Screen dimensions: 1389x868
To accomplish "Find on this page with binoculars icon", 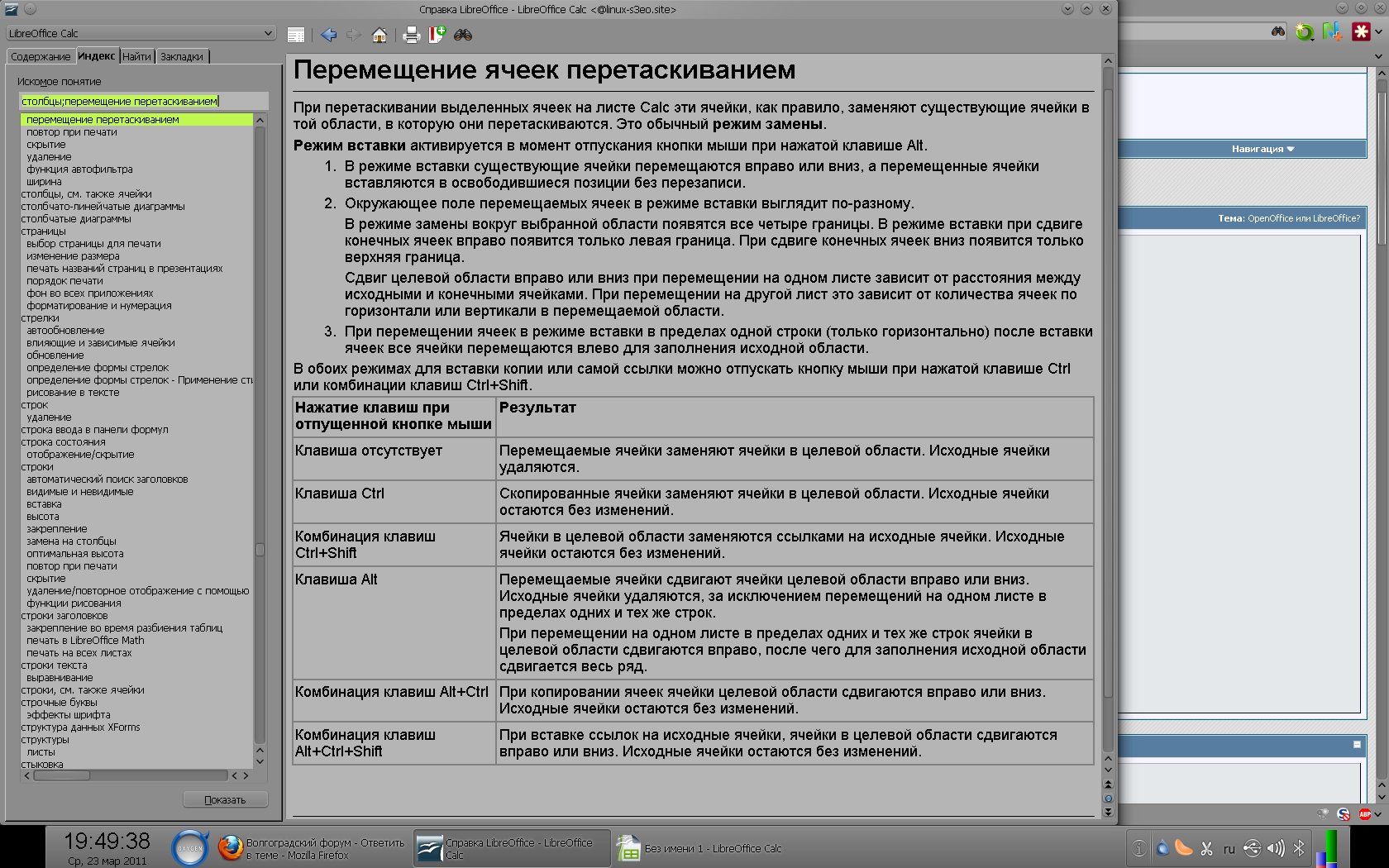I will point(463,35).
